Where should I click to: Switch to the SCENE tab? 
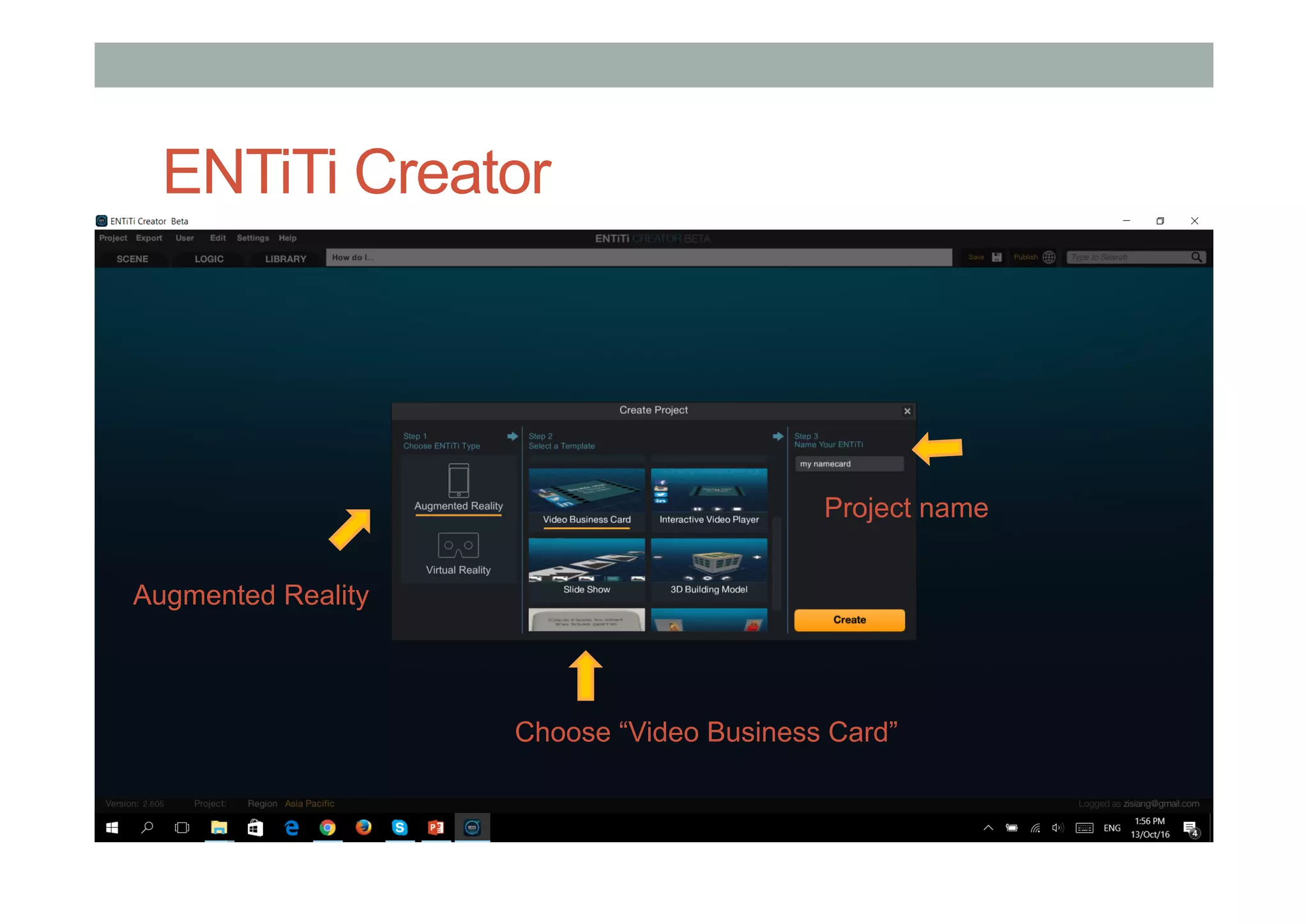pyautogui.click(x=132, y=259)
